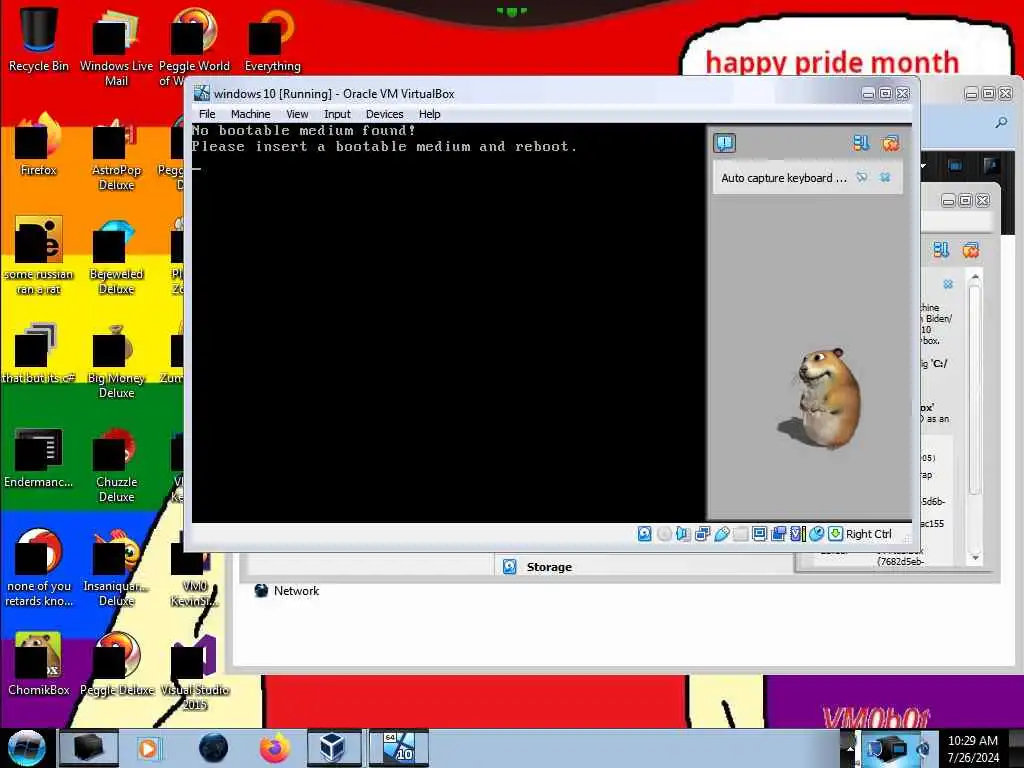Click the audio indicator in VM status bar
Screen dimensions: 1024x768
point(683,534)
